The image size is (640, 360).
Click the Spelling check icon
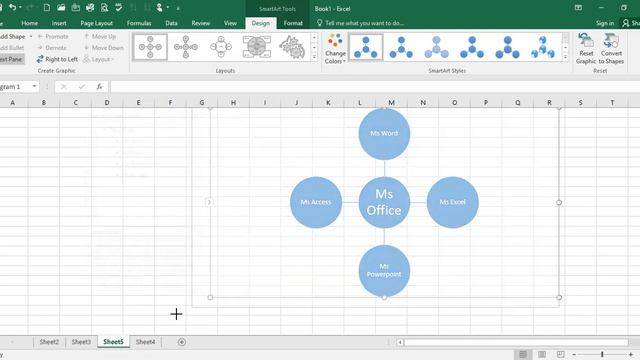[119, 7]
